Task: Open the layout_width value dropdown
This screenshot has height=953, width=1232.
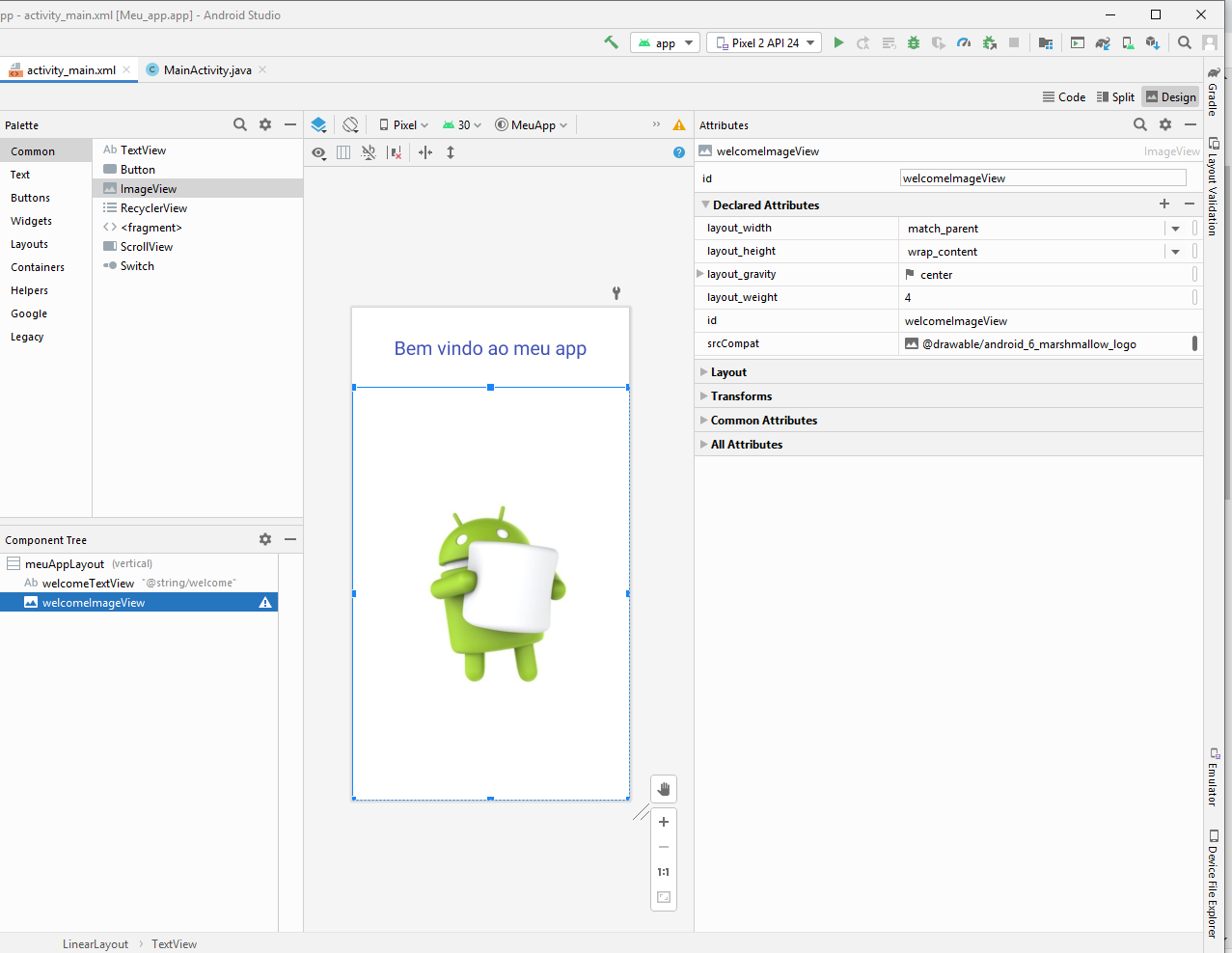Action: point(1175,229)
